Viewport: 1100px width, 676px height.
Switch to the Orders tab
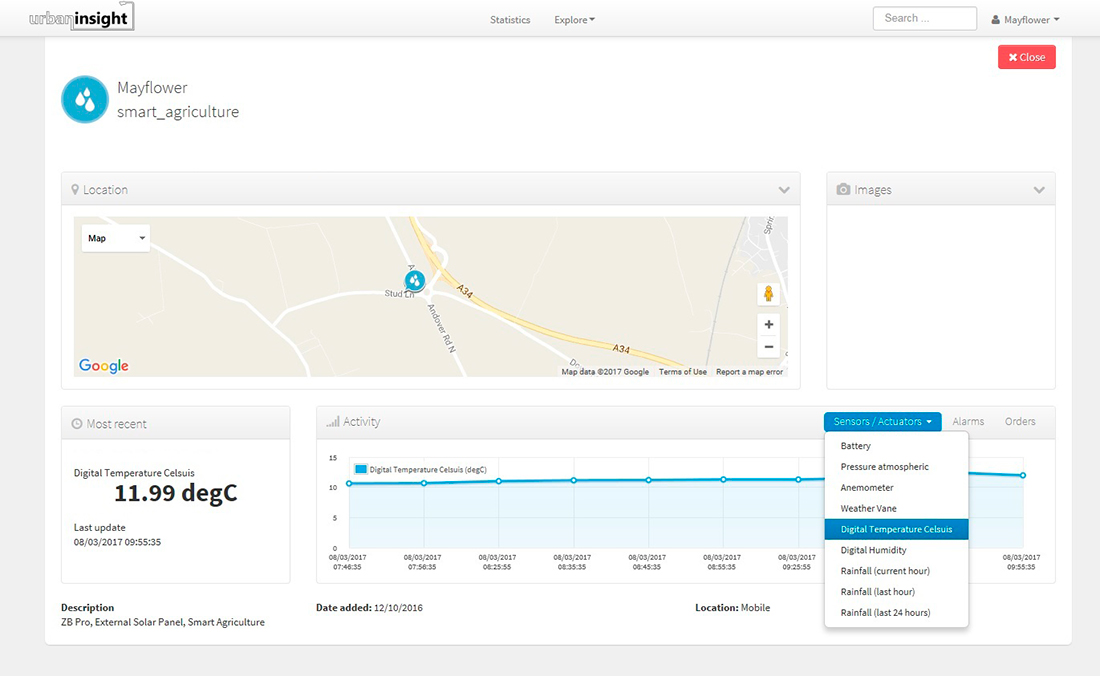pyautogui.click(x=1020, y=421)
